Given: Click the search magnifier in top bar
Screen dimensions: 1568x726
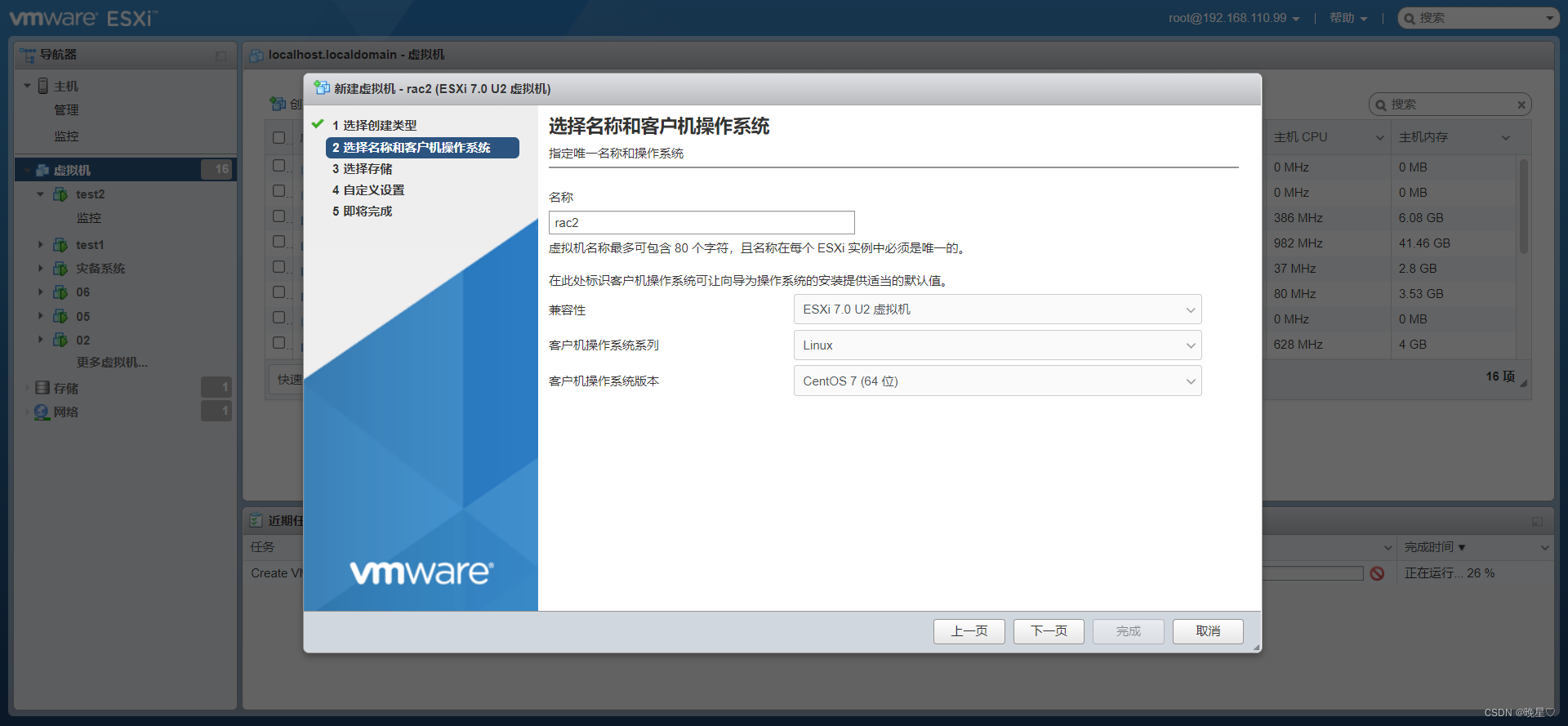Looking at the screenshot, I should [x=1409, y=18].
